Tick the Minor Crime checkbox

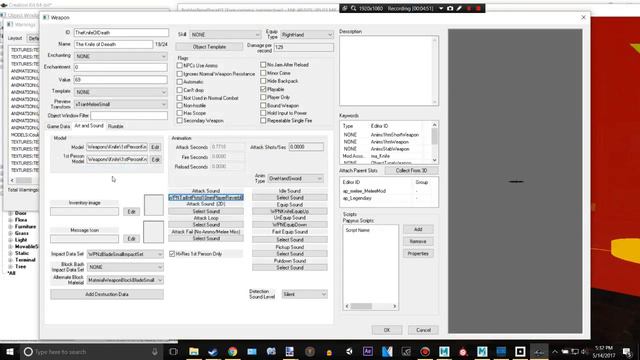[263, 73]
